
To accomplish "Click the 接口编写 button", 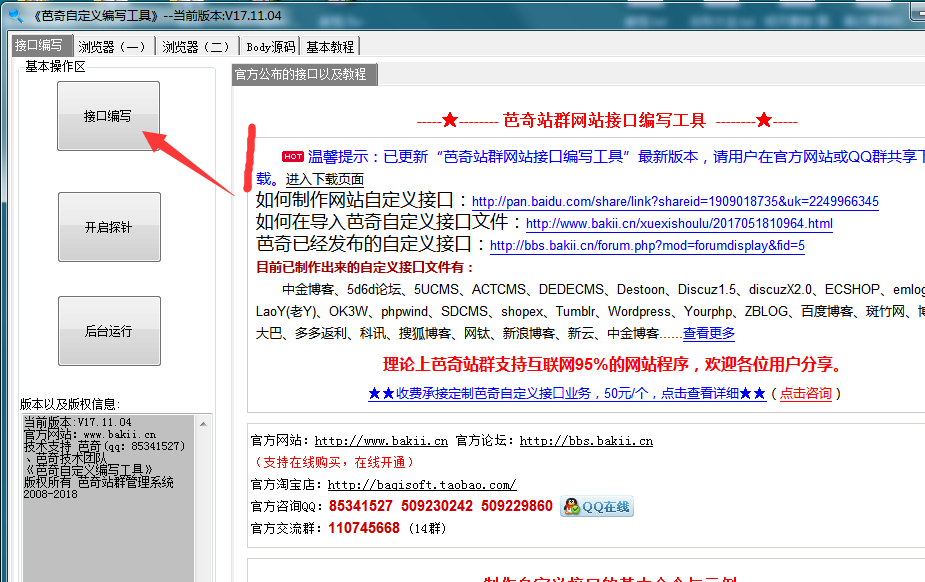I will [x=108, y=116].
